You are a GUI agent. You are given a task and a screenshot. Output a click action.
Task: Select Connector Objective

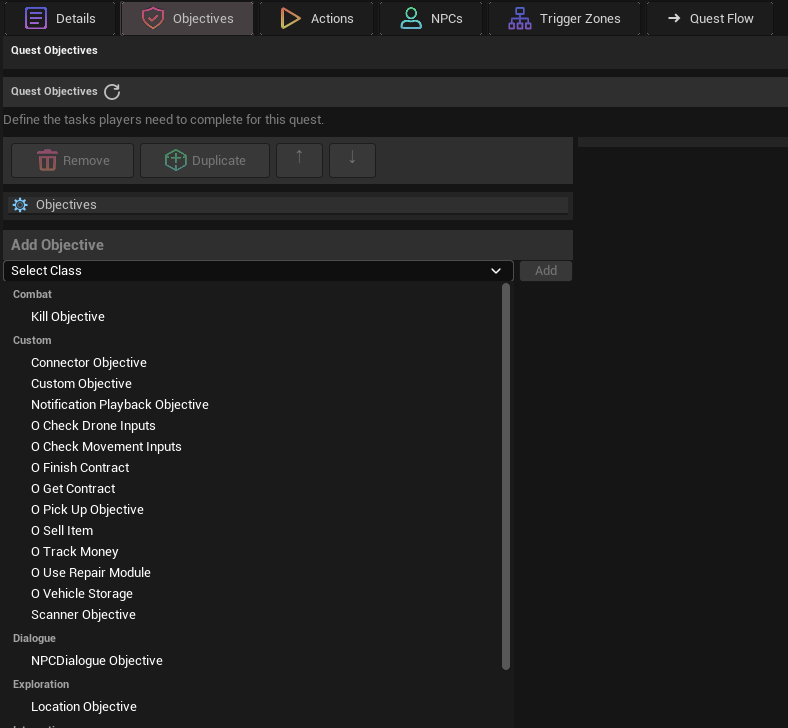coord(89,363)
